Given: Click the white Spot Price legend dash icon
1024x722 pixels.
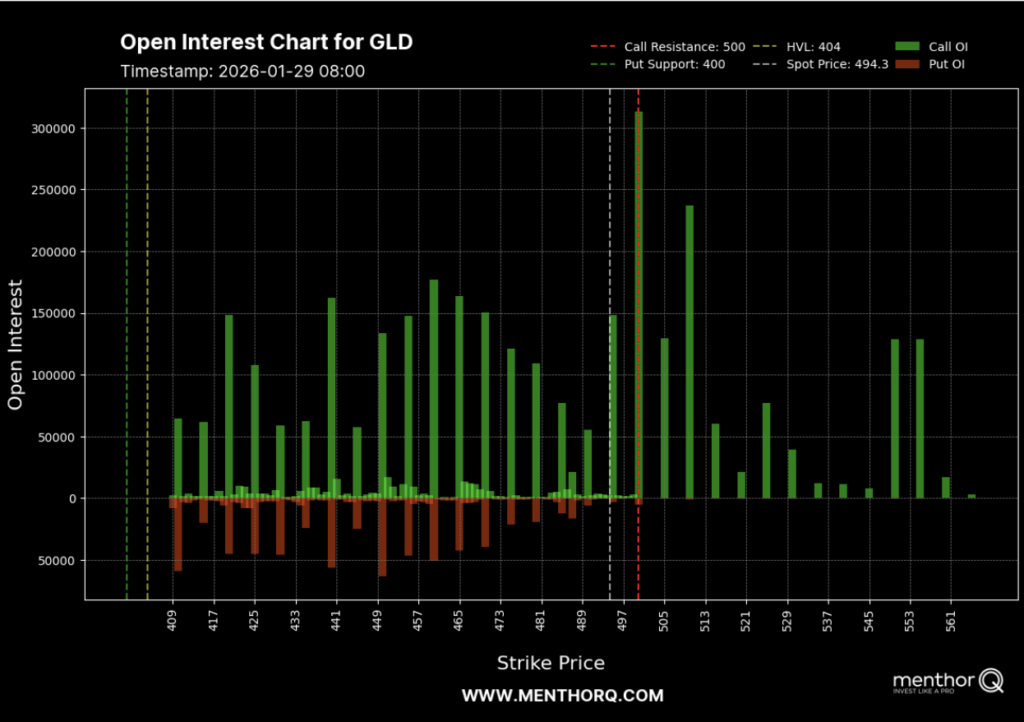Looking at the screenshot, I should click(x=764, y=64).
